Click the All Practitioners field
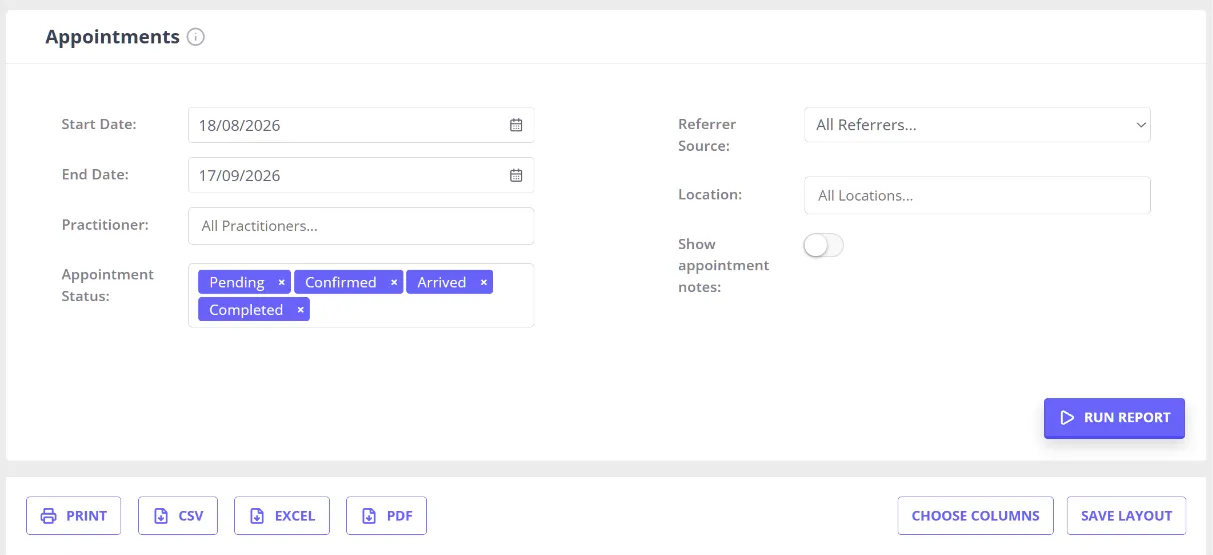1213x555 pixels. (361, 226)
